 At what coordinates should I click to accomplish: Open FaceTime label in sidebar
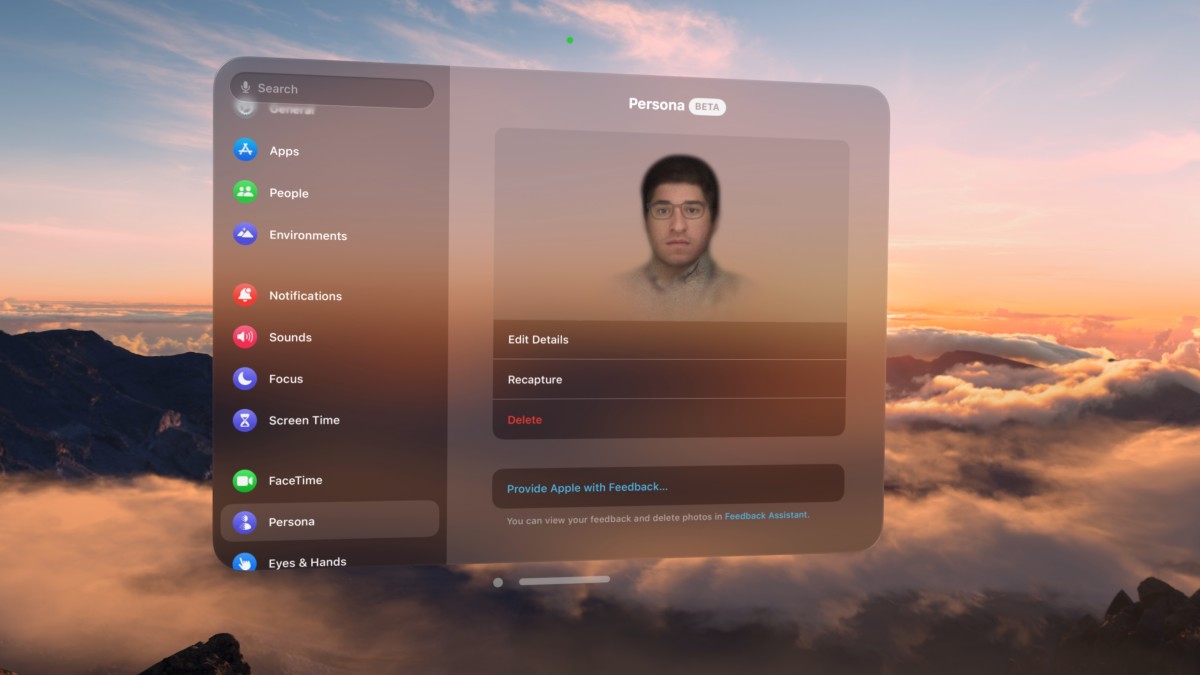click(295, 481)
